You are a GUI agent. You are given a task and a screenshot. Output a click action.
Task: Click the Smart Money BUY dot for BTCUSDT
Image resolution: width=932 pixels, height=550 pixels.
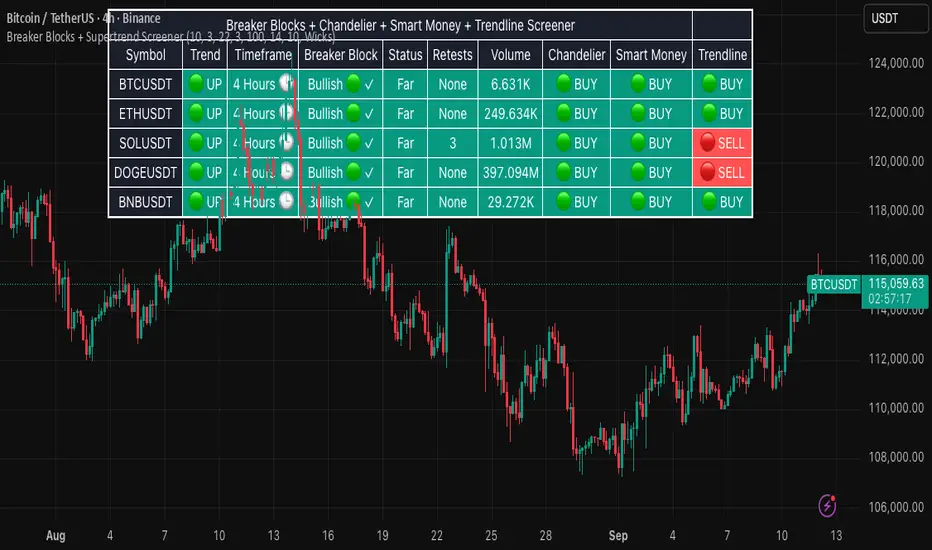click(638, 83)
